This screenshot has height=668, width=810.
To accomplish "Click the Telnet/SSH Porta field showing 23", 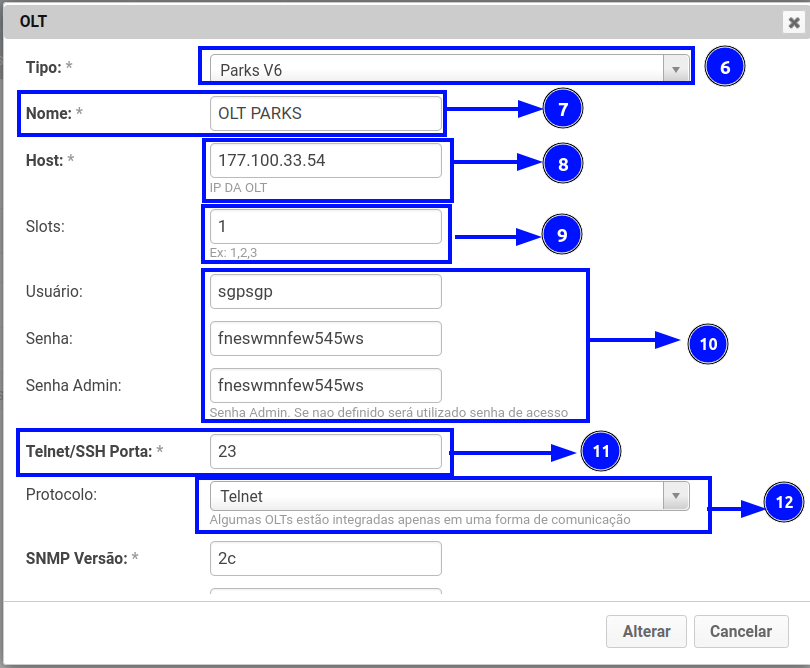I will tap(325, 451).
